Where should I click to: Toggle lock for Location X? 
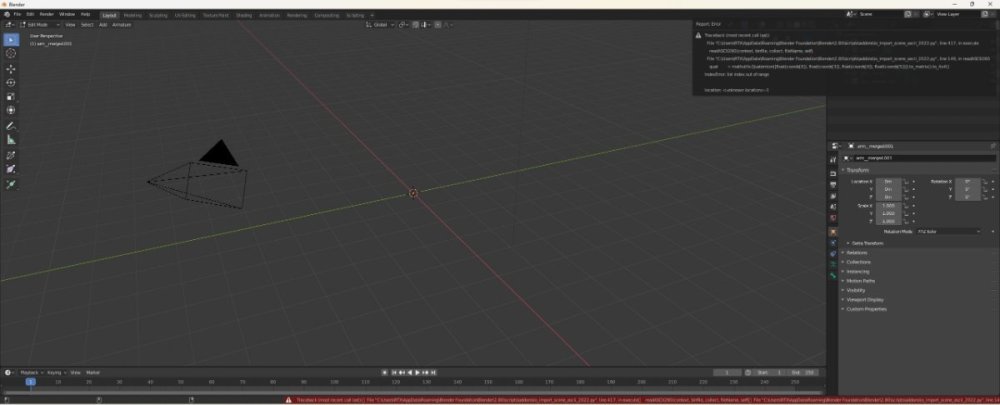point(906,182)
